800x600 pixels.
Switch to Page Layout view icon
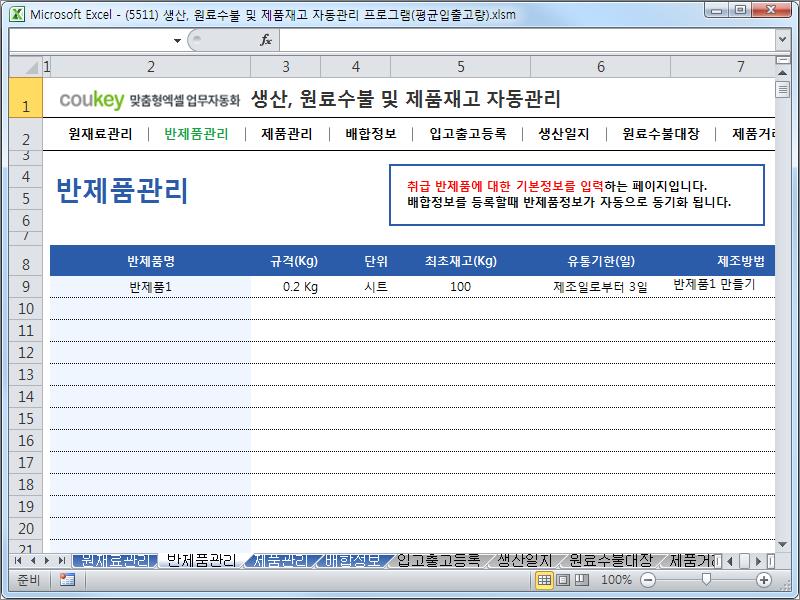563,580
